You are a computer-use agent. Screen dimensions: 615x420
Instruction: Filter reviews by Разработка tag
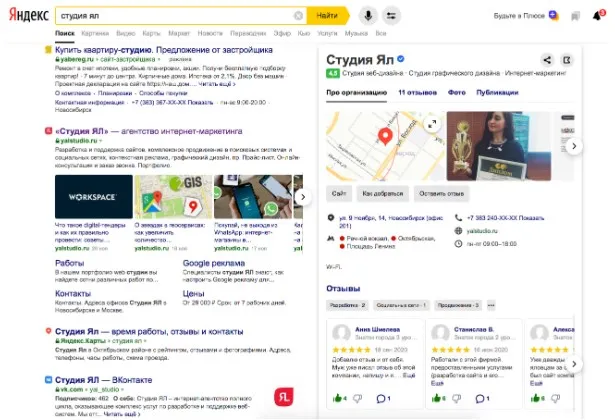[x=347, y=305]
